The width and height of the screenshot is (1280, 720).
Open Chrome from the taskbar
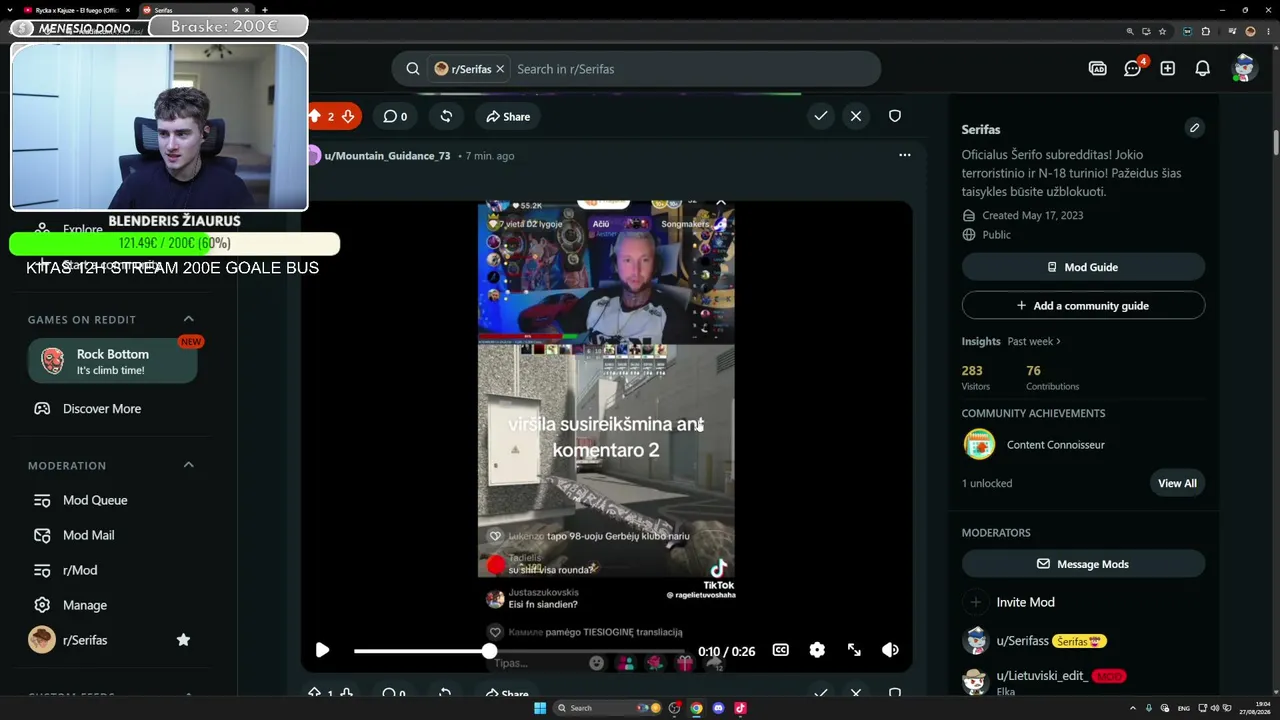[x=696, y=708]
